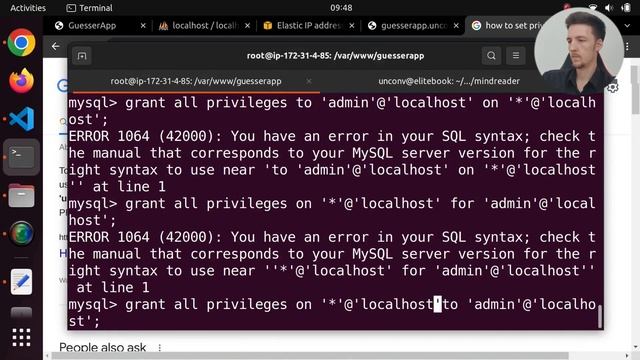Select unconv@elitebook mindreader terminal tab
Viewport: 640px width, 360px height.
[449, 81]
